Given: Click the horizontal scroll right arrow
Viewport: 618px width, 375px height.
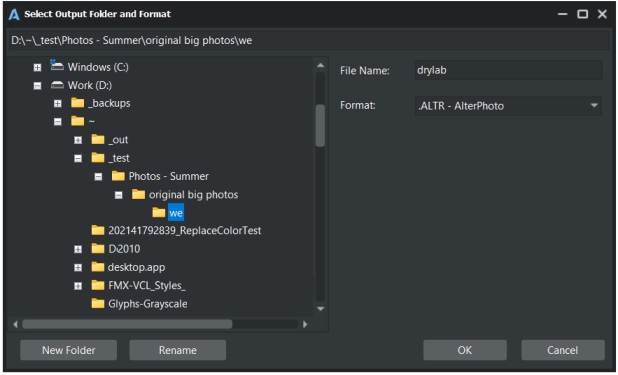Looking at the screenshot, I should pos(305,324).
